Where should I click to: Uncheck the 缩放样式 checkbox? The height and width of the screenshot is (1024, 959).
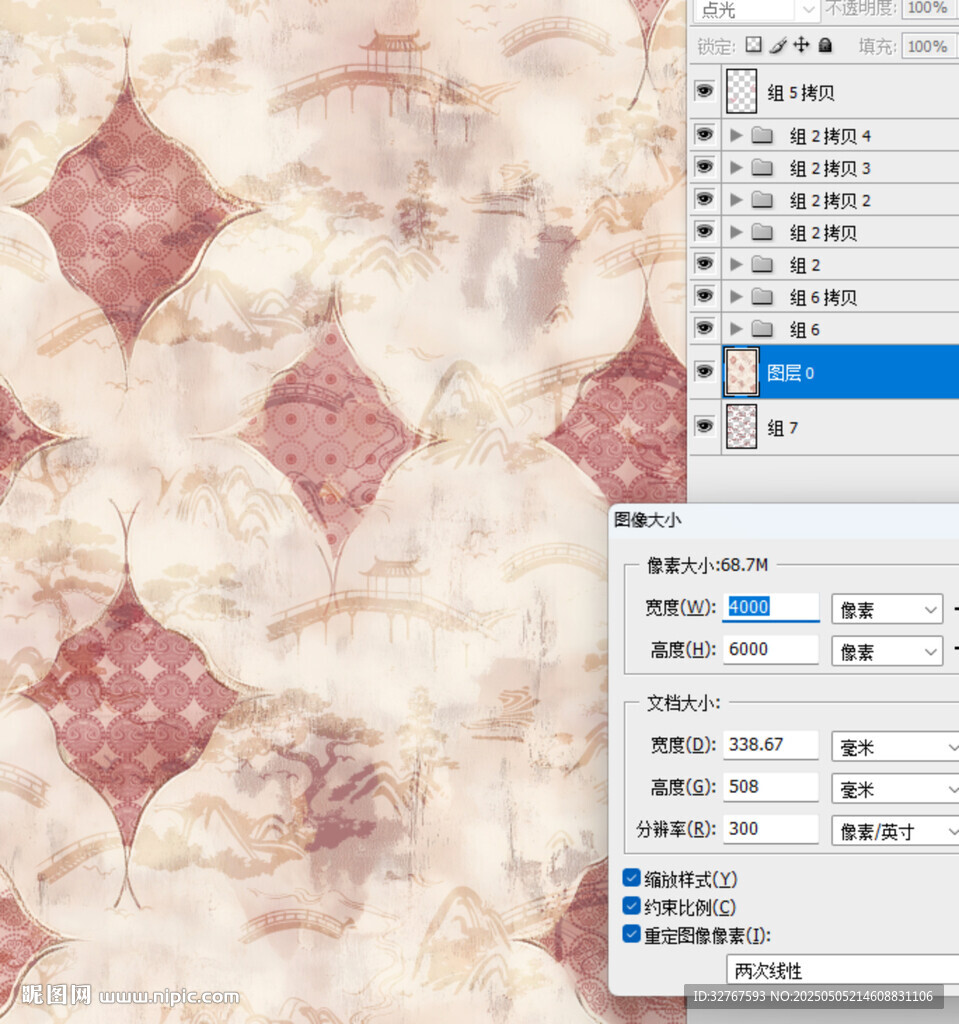pyautogui.click(x=631, y=878)
